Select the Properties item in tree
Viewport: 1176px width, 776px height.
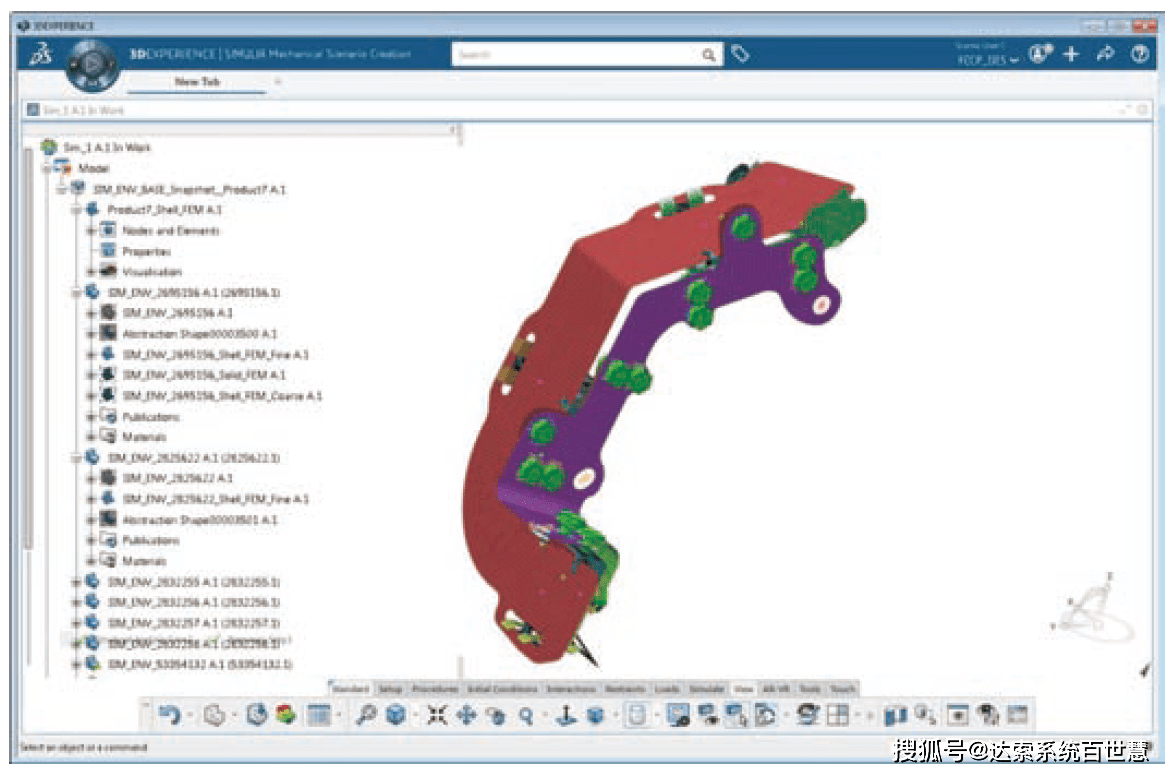[146, 252]
